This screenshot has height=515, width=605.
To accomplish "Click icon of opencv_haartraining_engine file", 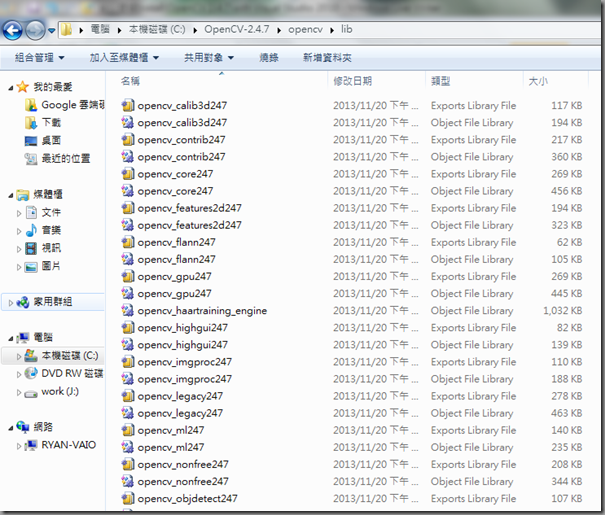I will click(128, 310).
